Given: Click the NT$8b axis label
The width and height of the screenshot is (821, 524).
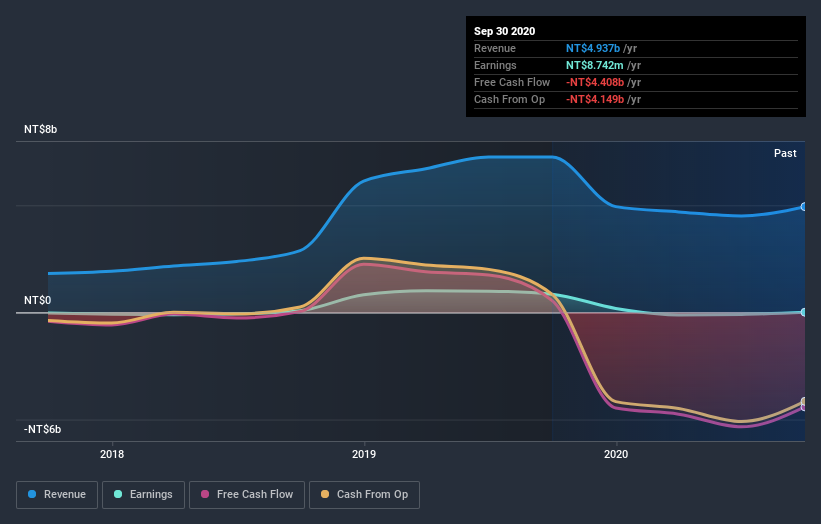Looking at the screenshot, I should [40, 129].
